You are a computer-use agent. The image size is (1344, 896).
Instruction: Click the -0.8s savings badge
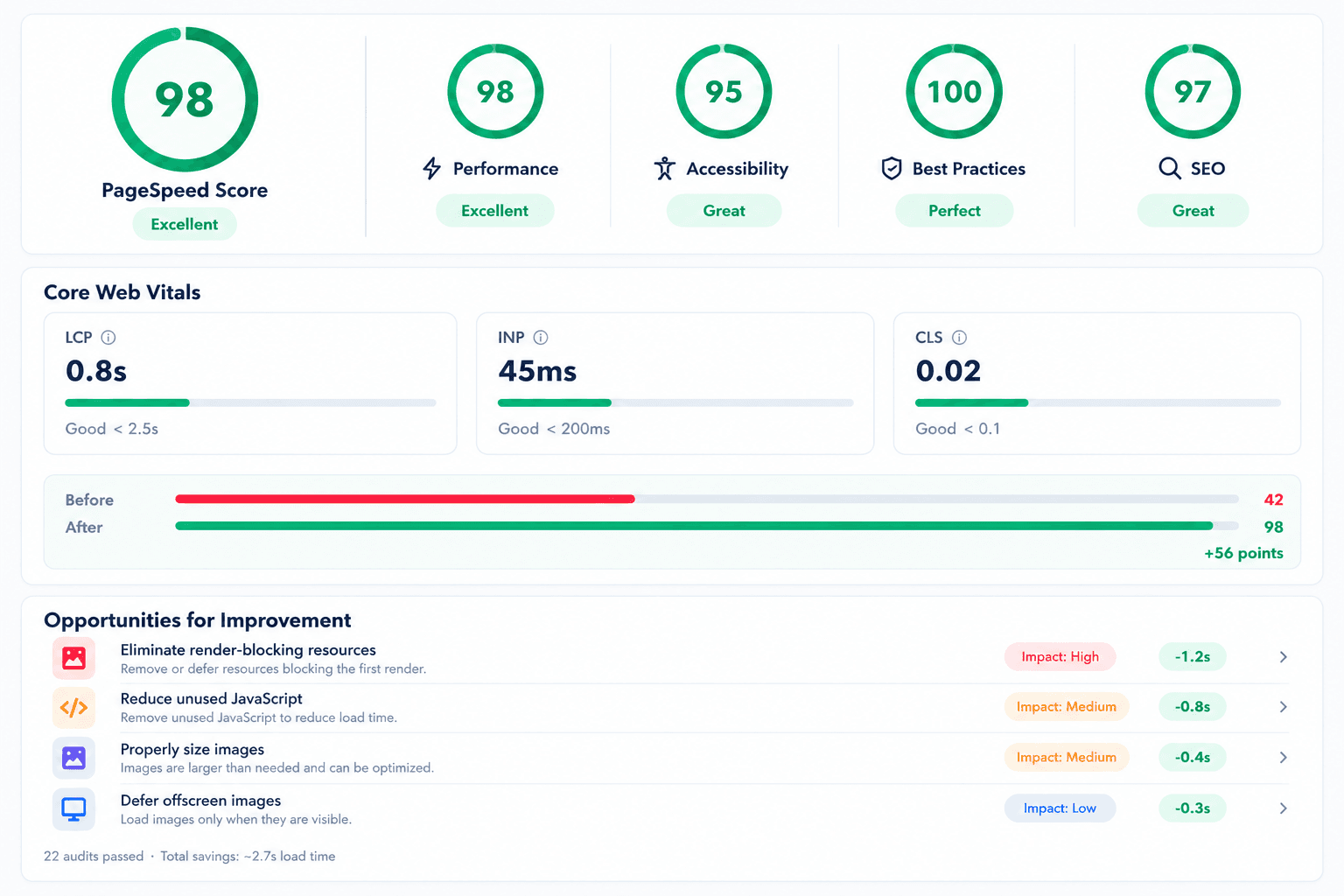pyautogui.click(x=1193, y=707)
